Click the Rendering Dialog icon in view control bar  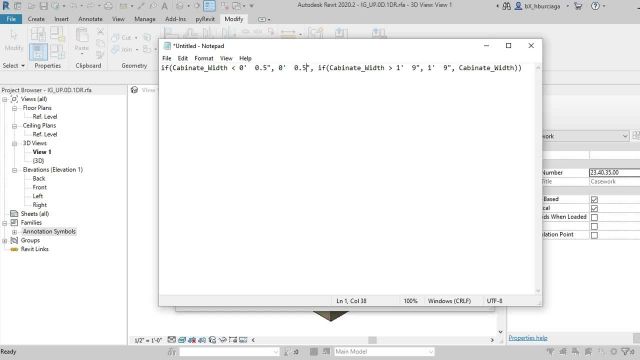tap(212, 340)
